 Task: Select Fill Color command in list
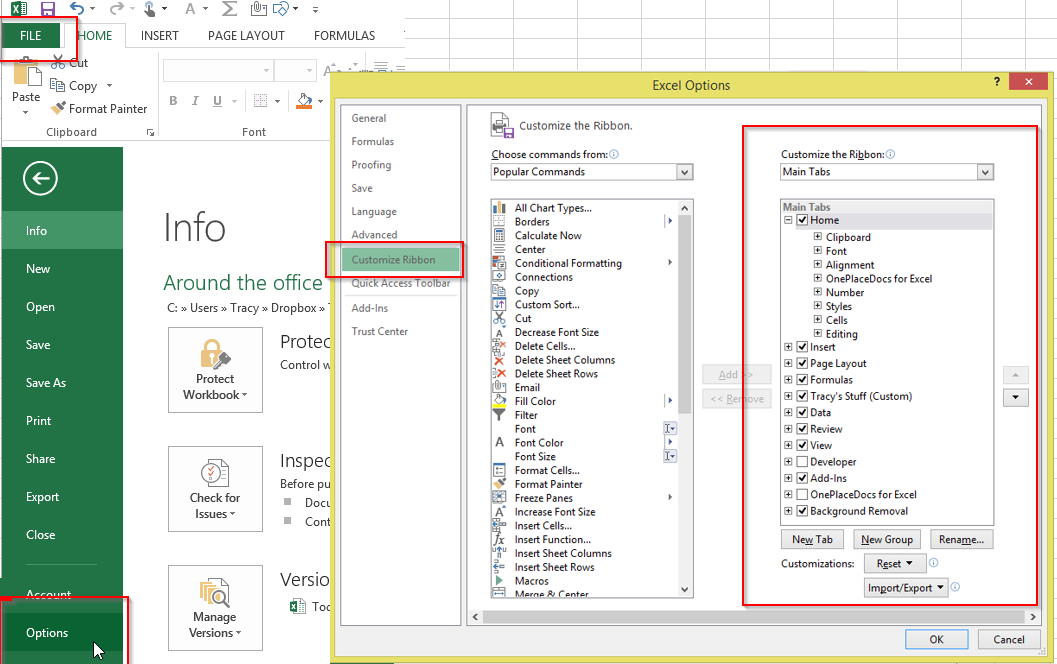(x=535, y=401)
